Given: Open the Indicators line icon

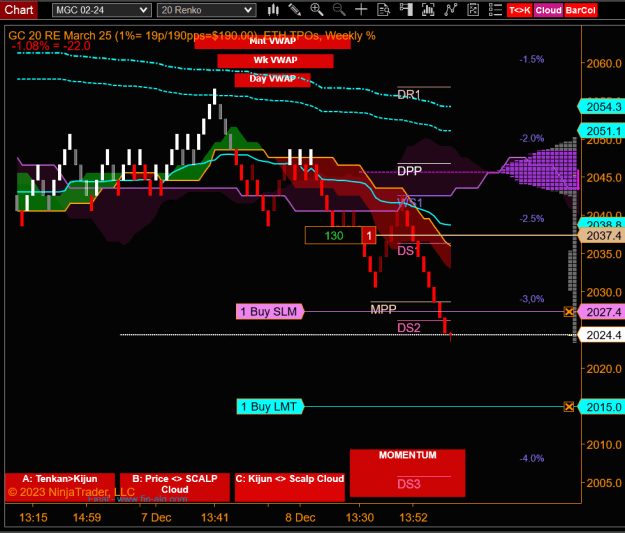Looking at the screenshot, I should [x=450, y=10].
